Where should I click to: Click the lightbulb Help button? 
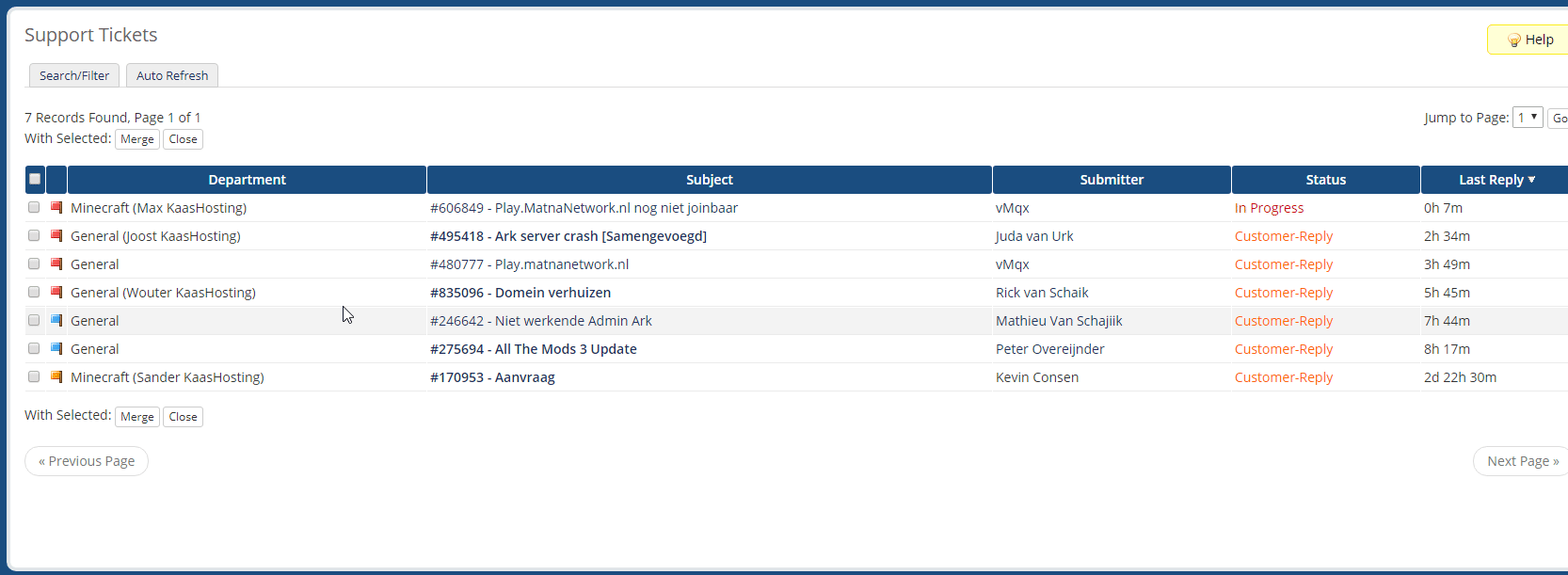pyautogui.click(x=1529, y=40)
